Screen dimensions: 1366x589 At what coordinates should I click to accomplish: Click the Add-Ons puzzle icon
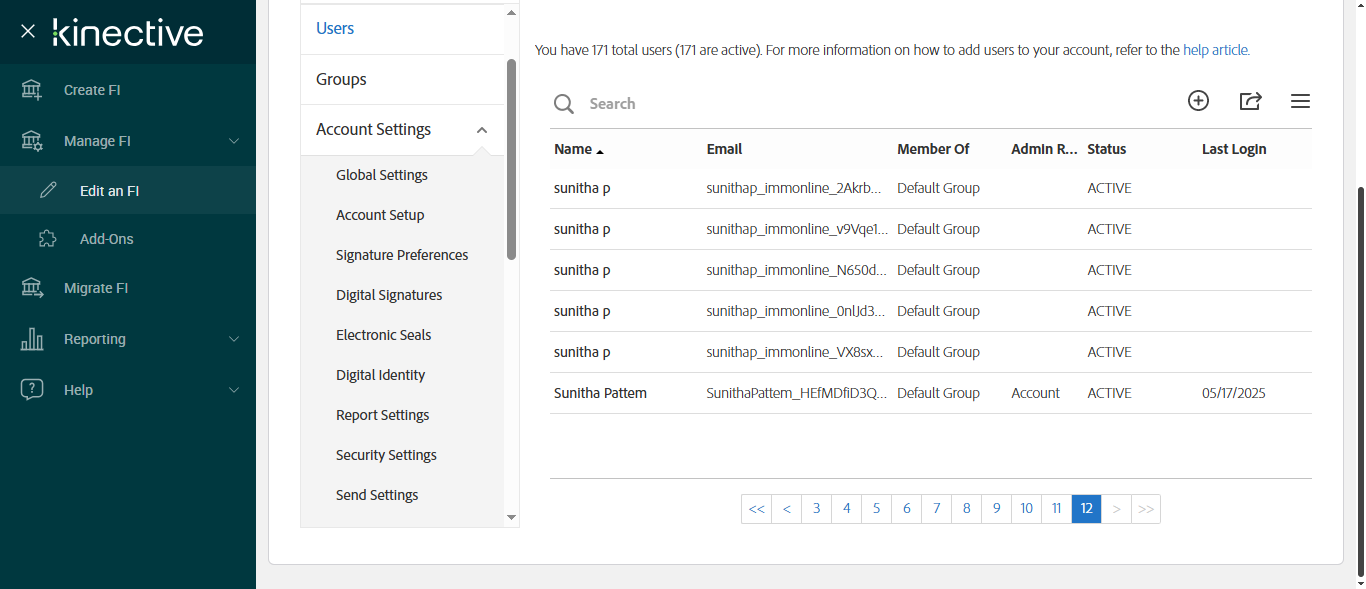pyautogui.click(x=47, y=239)
